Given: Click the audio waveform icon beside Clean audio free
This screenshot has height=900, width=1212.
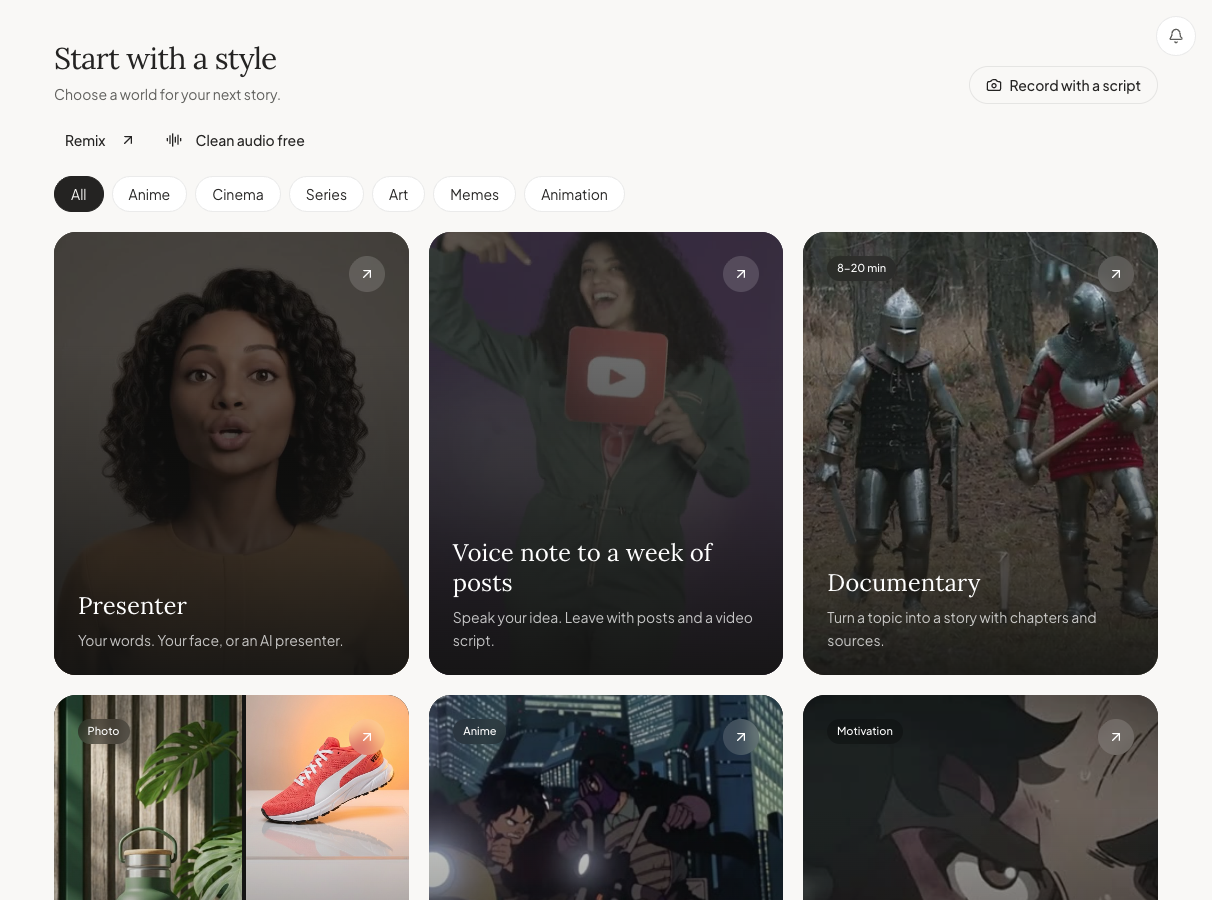Looking at the screenshot, I should point(174,140).
